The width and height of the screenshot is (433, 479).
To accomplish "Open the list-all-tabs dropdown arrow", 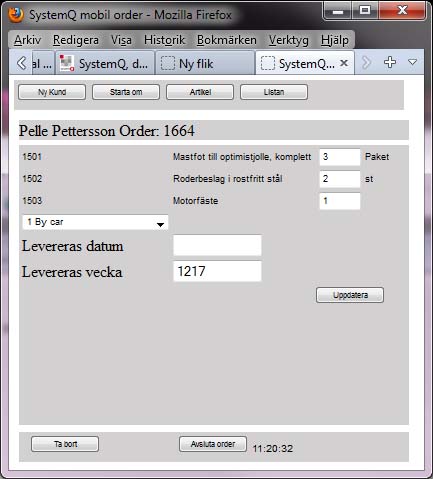I will pyautogui.click(x=413, y=62).
